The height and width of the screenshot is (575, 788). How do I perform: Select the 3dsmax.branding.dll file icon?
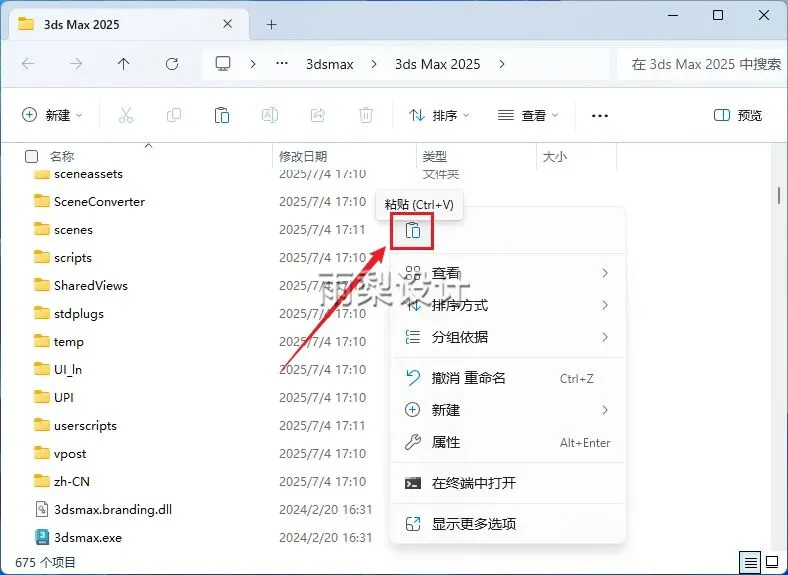click(42, 509)
